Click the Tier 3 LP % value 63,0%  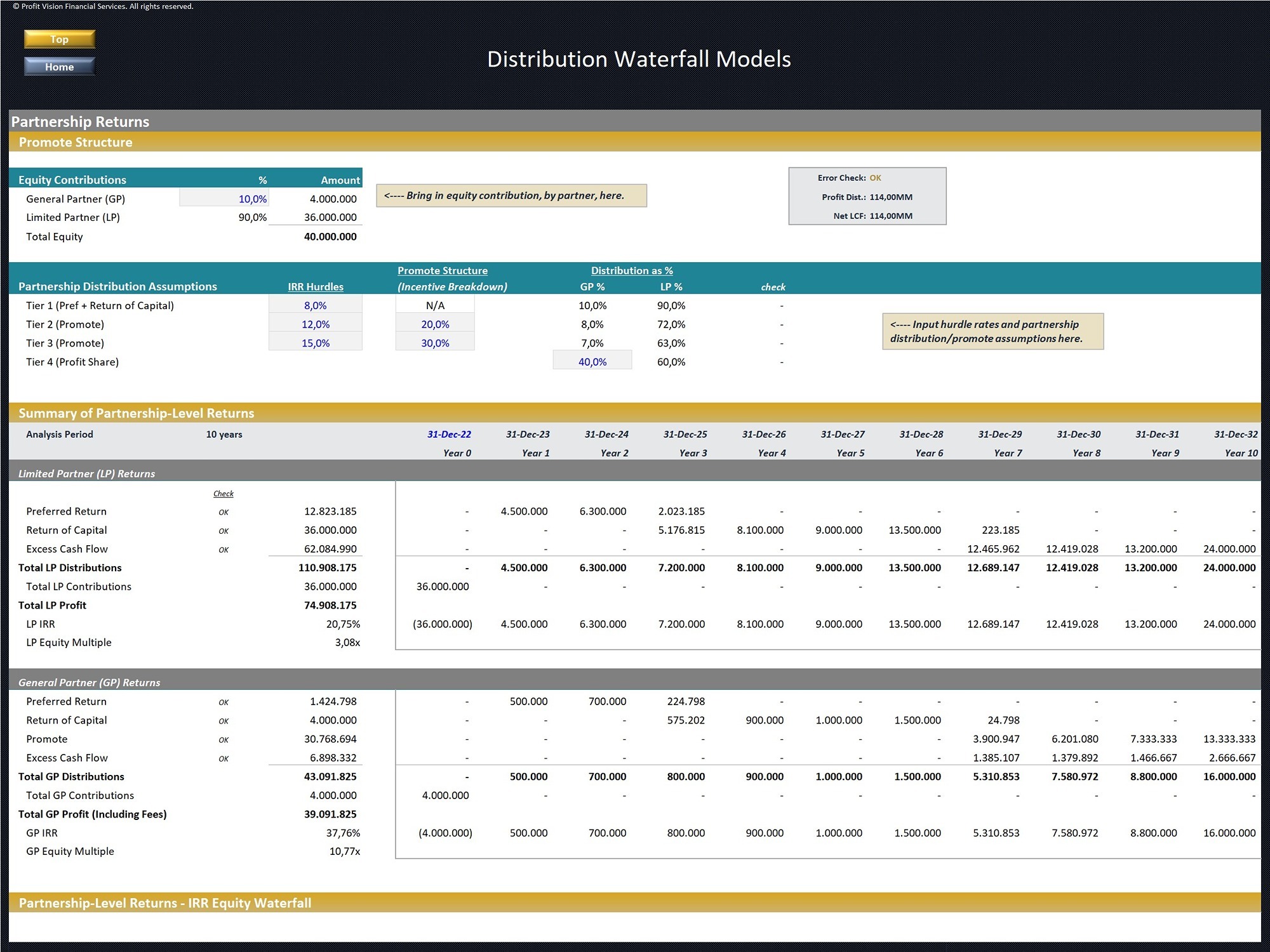(x=671, y=343)
